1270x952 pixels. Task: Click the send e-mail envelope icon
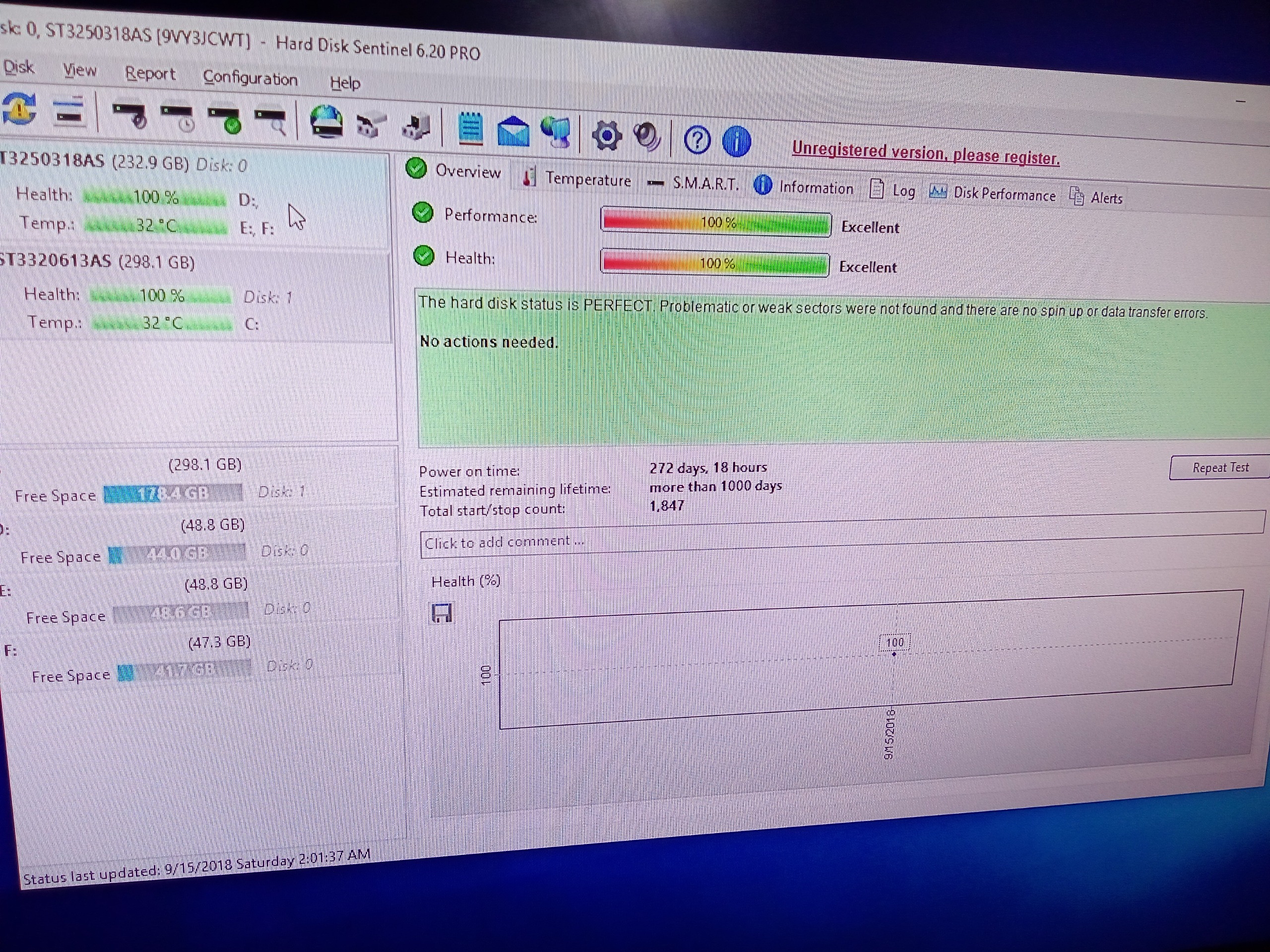(512, 131)
